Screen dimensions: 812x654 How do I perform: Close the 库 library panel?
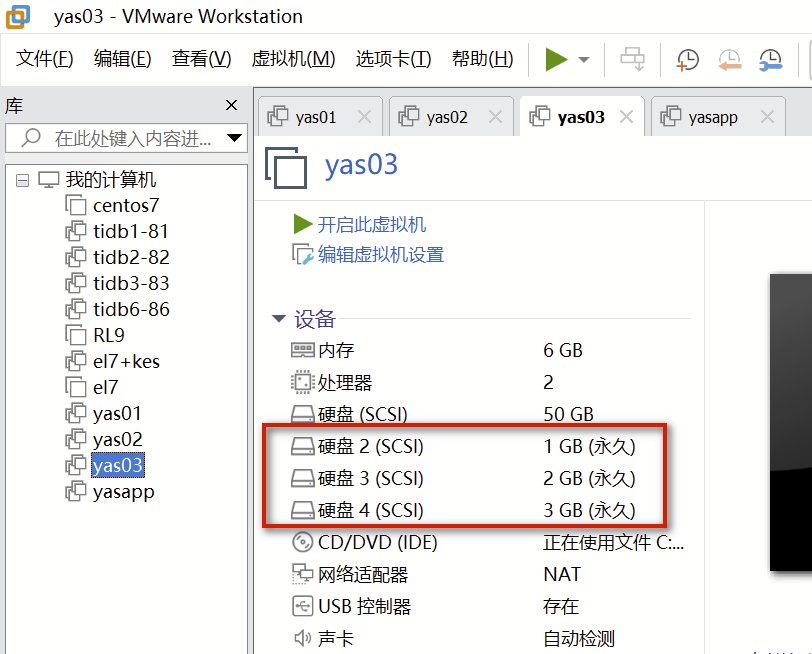point(231,105)
